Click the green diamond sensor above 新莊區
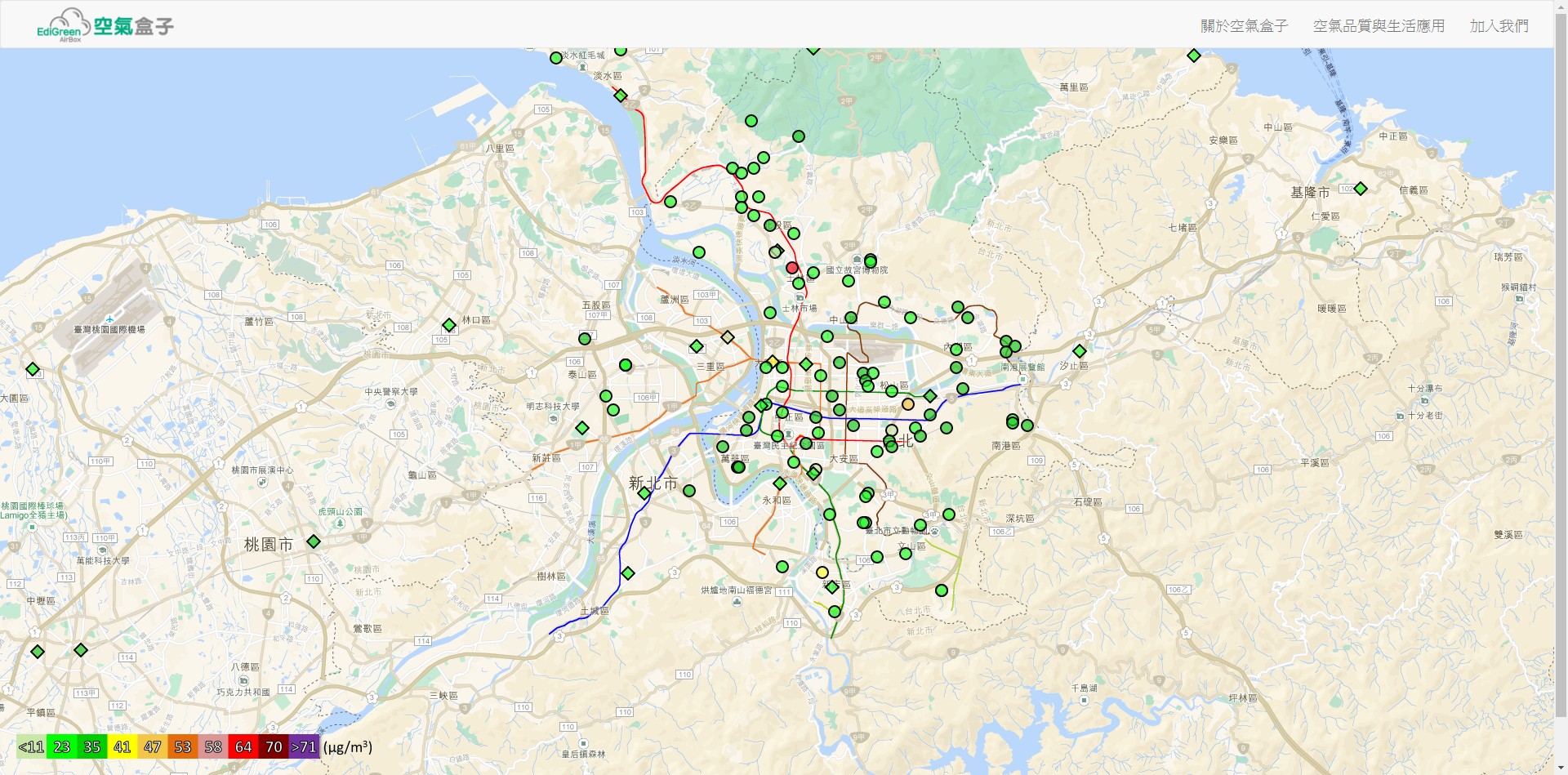The height and width of the screenshot is (775, 1568). (x=582, y=428)
